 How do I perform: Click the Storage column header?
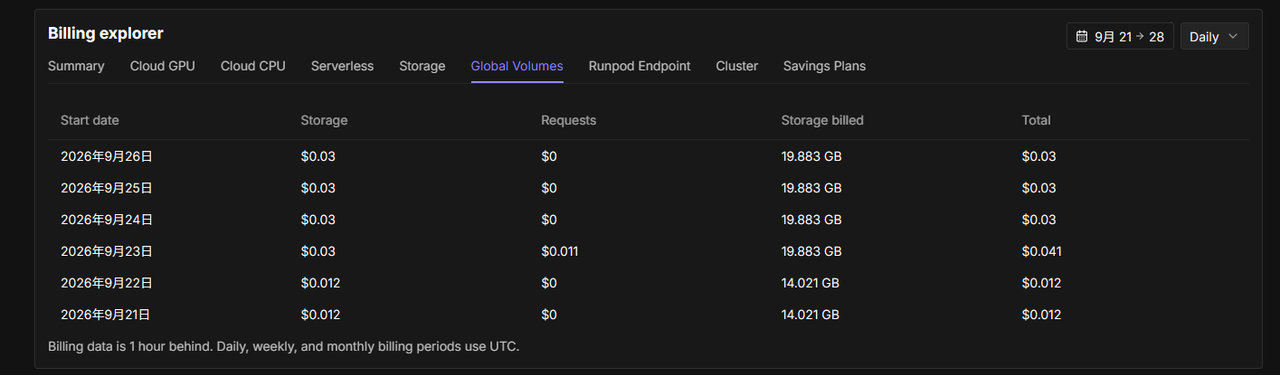(x=324, y=120)
